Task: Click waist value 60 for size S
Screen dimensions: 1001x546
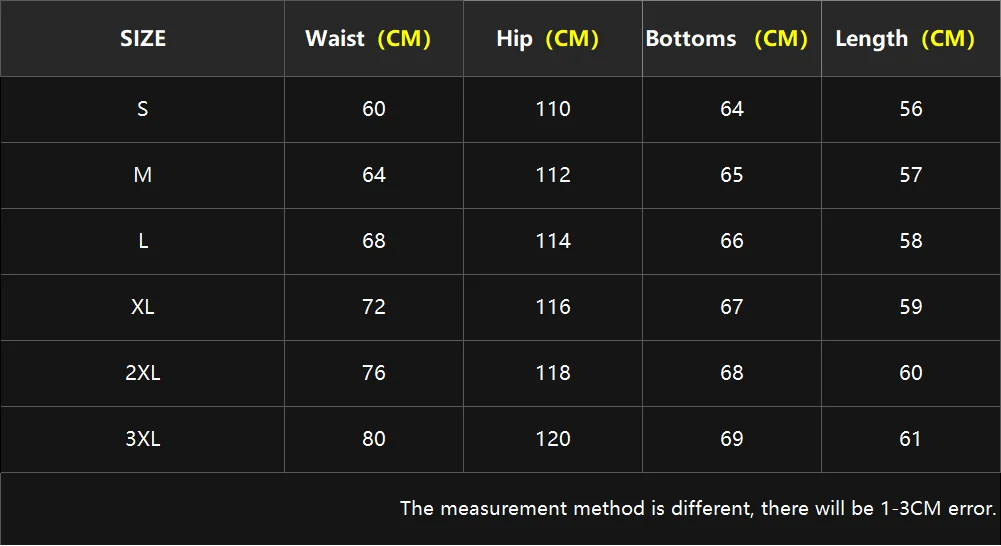Action: click(x=374, y=109)
